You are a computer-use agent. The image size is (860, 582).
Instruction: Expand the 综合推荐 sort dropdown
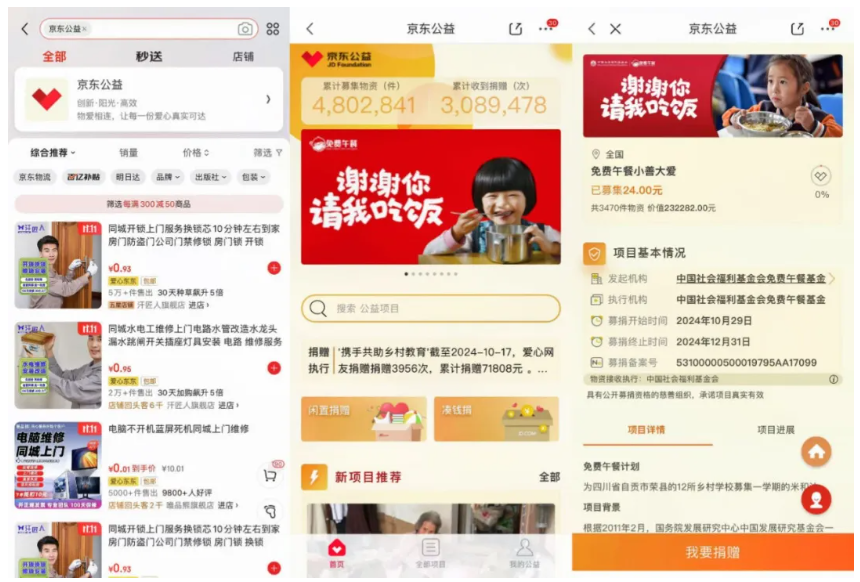point(53,152)
